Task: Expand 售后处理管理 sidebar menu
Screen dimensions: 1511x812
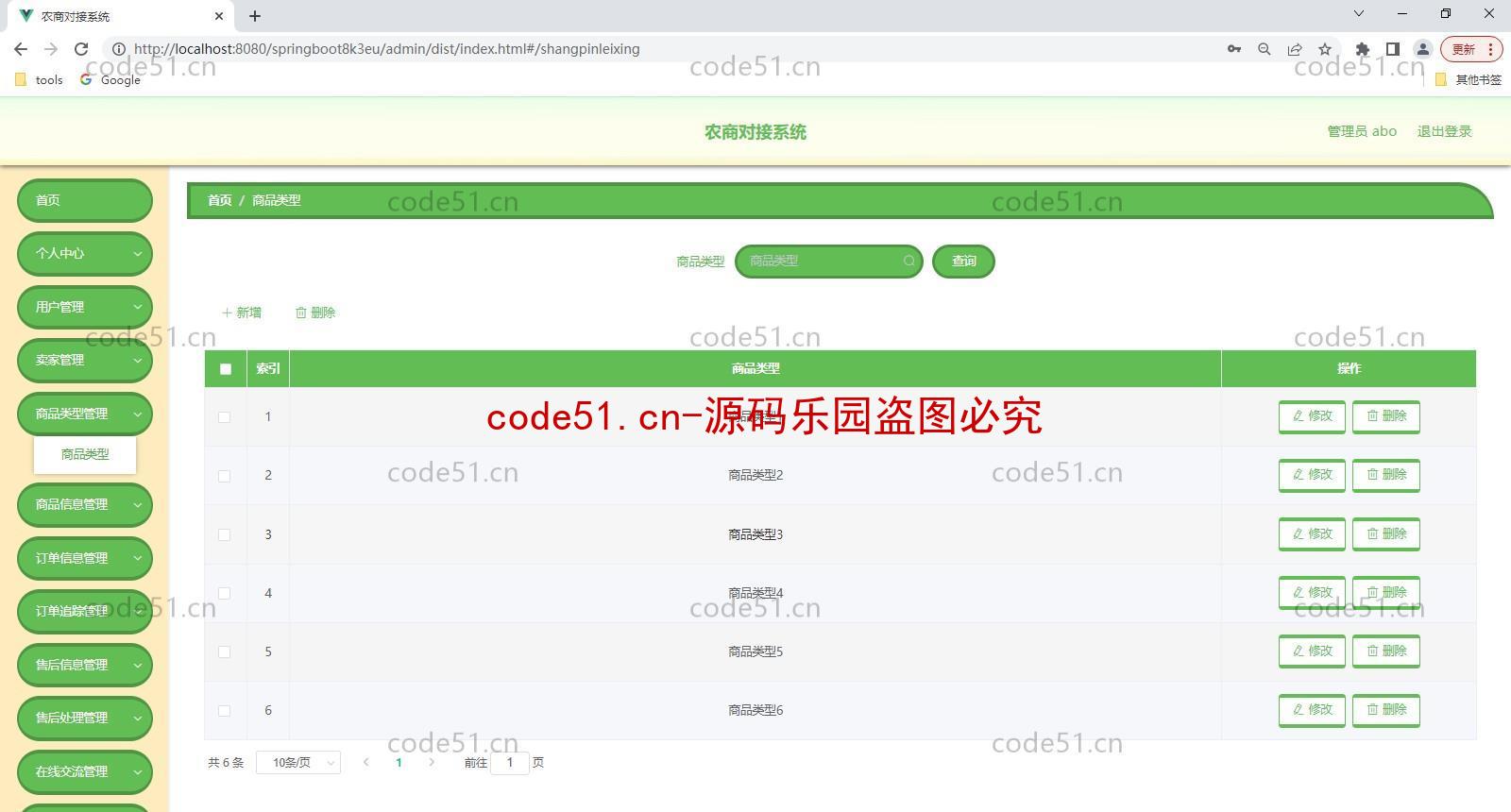Action: 85,719
